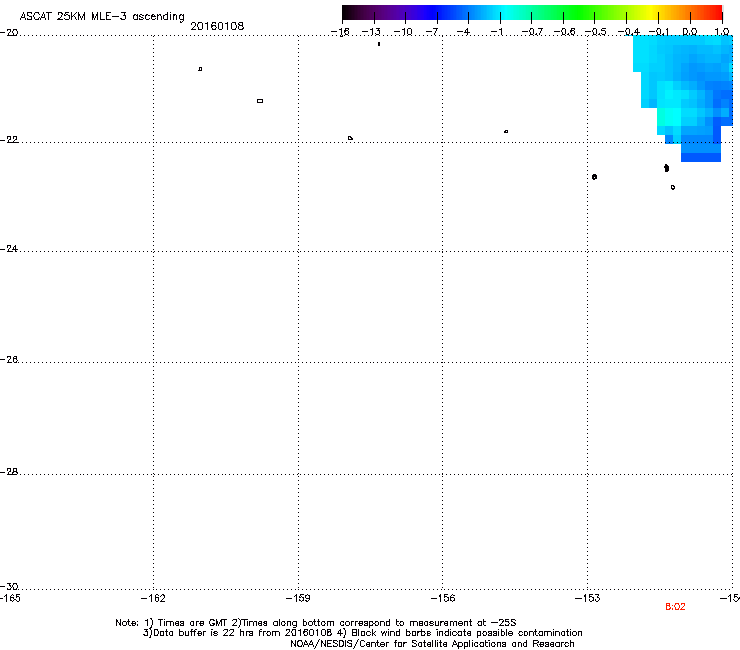Viewport: 740px width, 650px height.
Task: Click color scale label -10
Action: (x=403, y=32)
